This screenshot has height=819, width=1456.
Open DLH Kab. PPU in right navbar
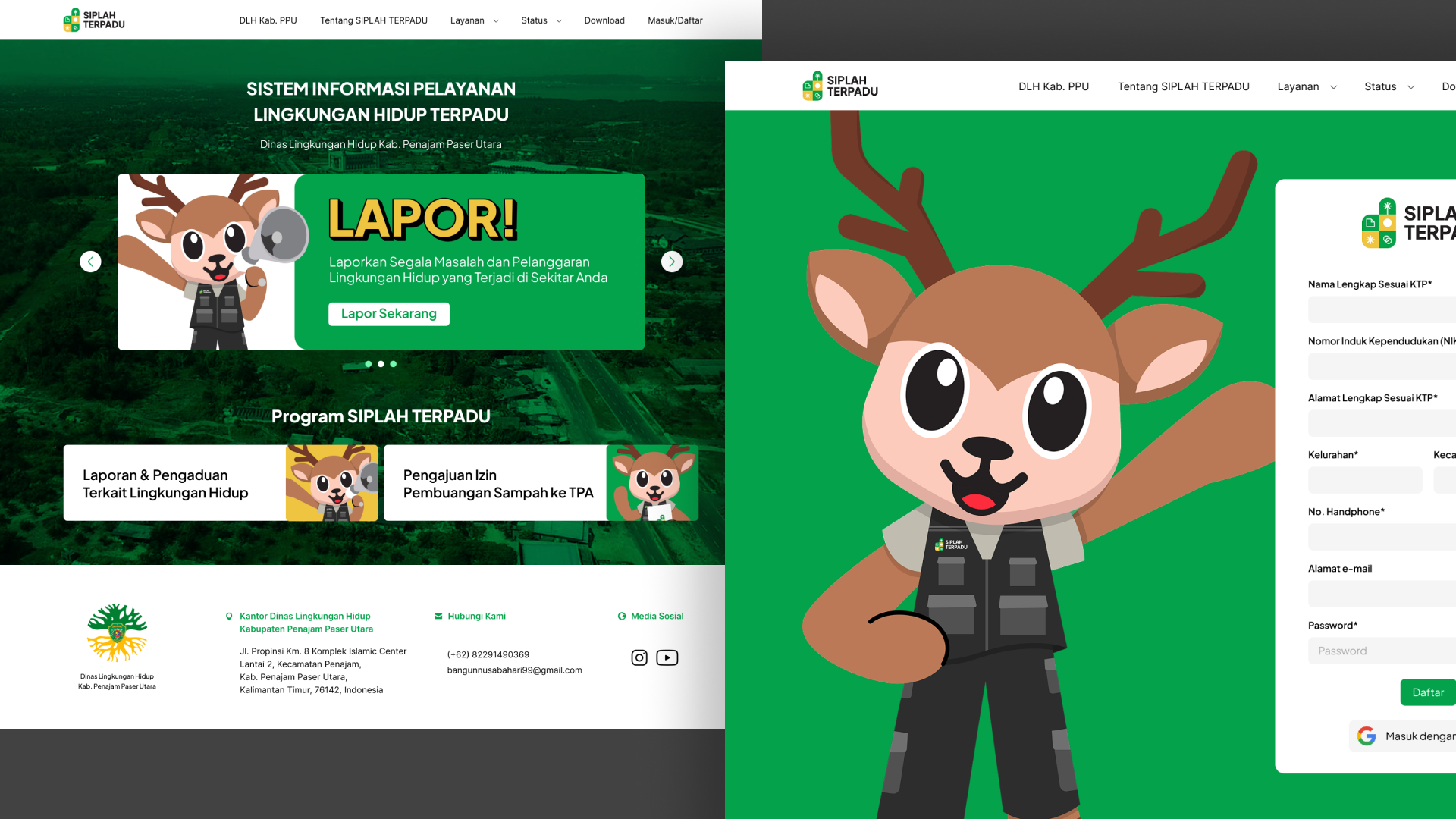[1053, 86]
